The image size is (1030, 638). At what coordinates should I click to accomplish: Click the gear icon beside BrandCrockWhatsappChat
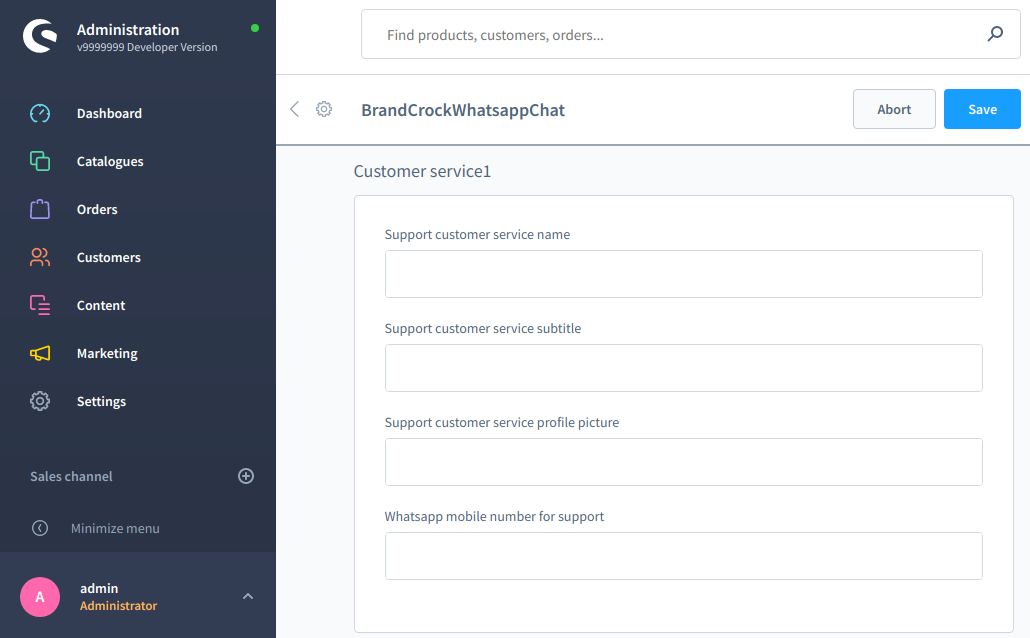(x=324, y=109)
